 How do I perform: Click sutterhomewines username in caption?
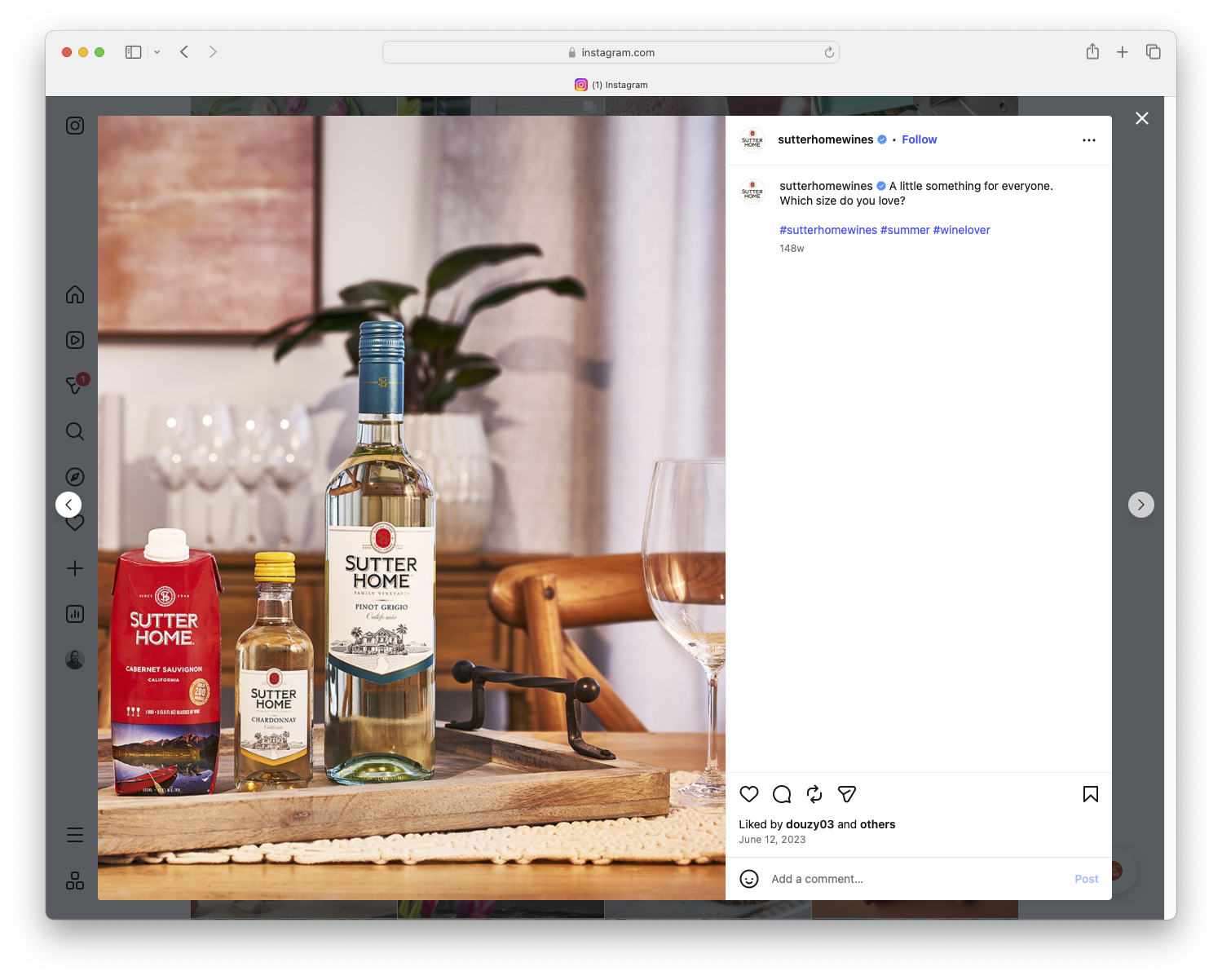point(826,186)
